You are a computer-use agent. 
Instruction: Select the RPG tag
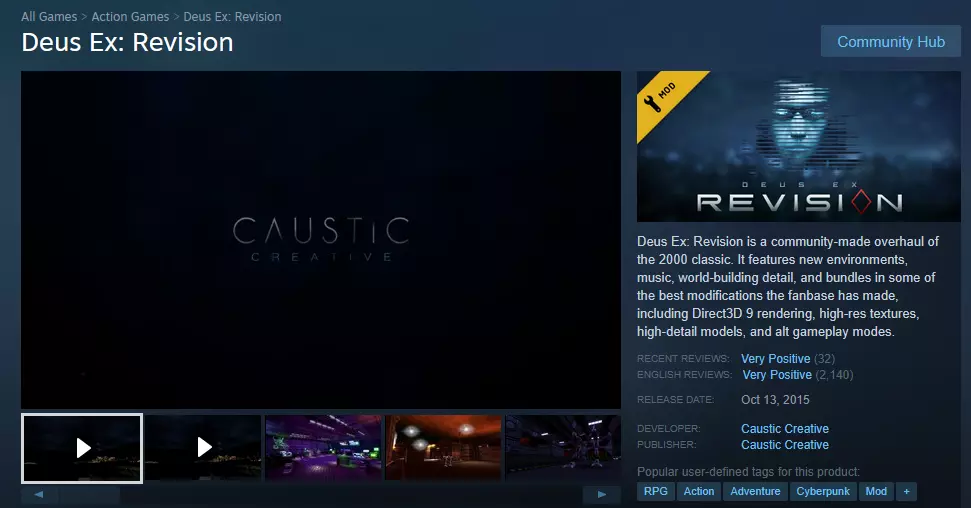coord(655,491)
